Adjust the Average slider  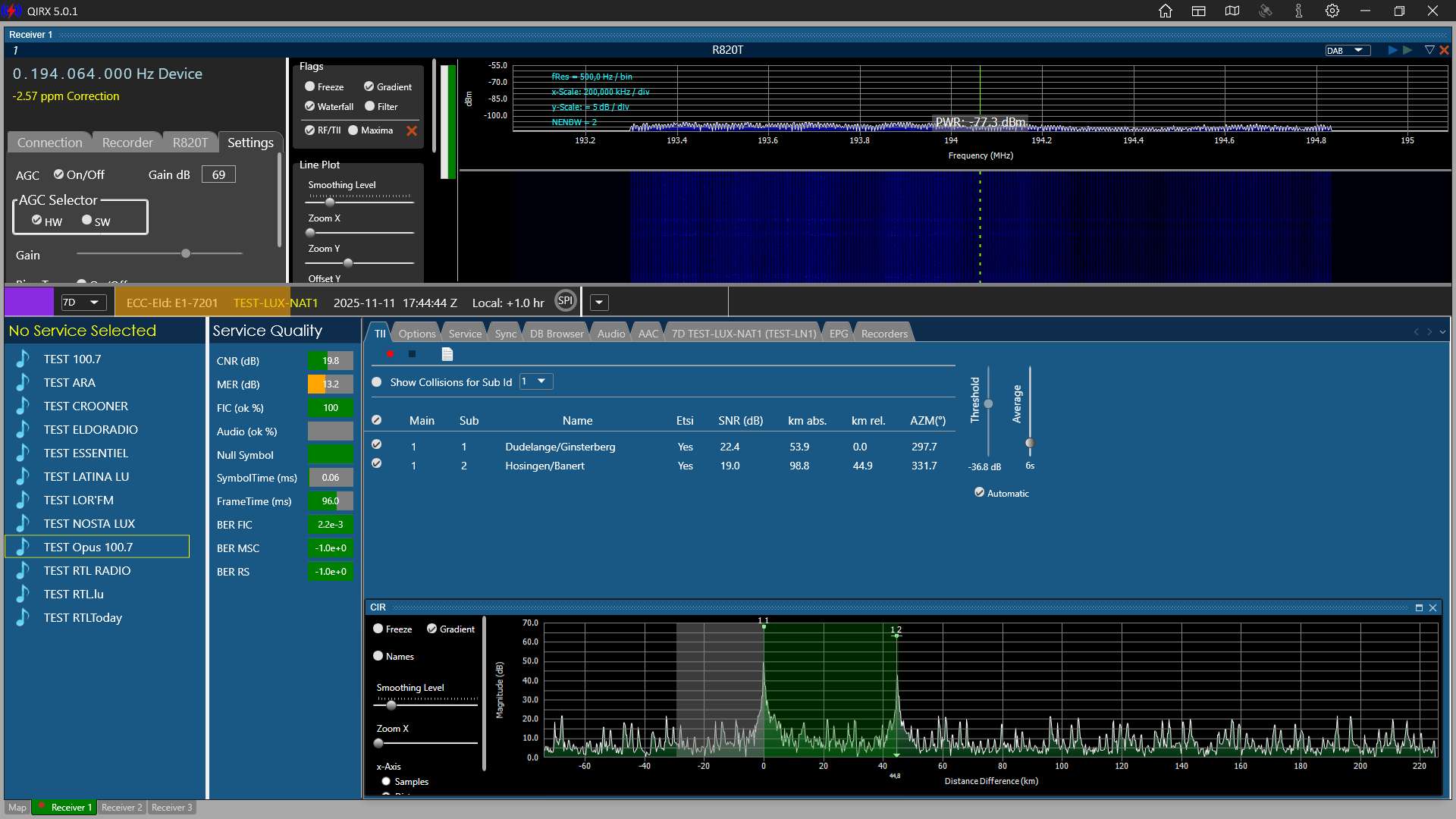[1030, 443]
